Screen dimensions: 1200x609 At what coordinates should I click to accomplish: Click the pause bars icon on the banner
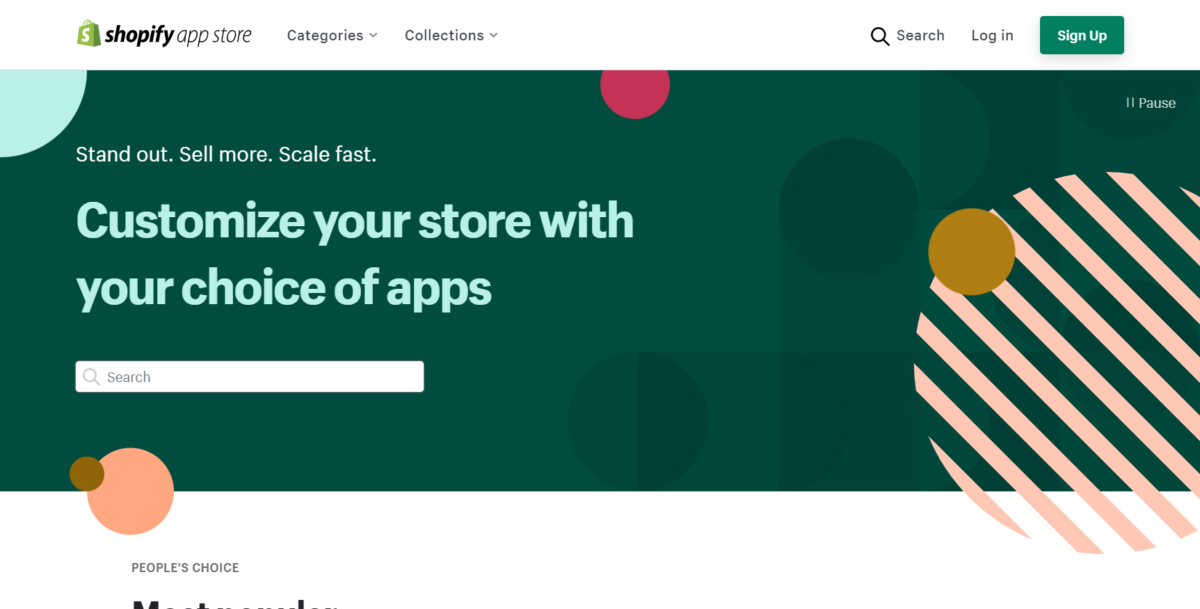(x=1130, y=103)
